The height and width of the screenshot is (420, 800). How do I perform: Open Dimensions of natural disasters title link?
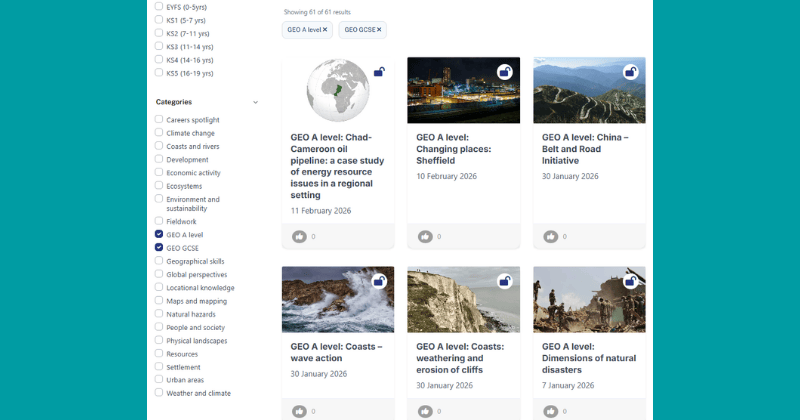(589, 358)
